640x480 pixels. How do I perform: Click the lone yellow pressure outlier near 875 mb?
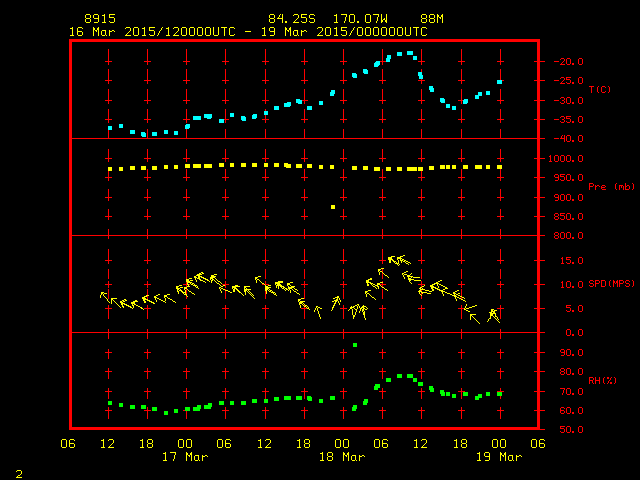click(333, 207)
